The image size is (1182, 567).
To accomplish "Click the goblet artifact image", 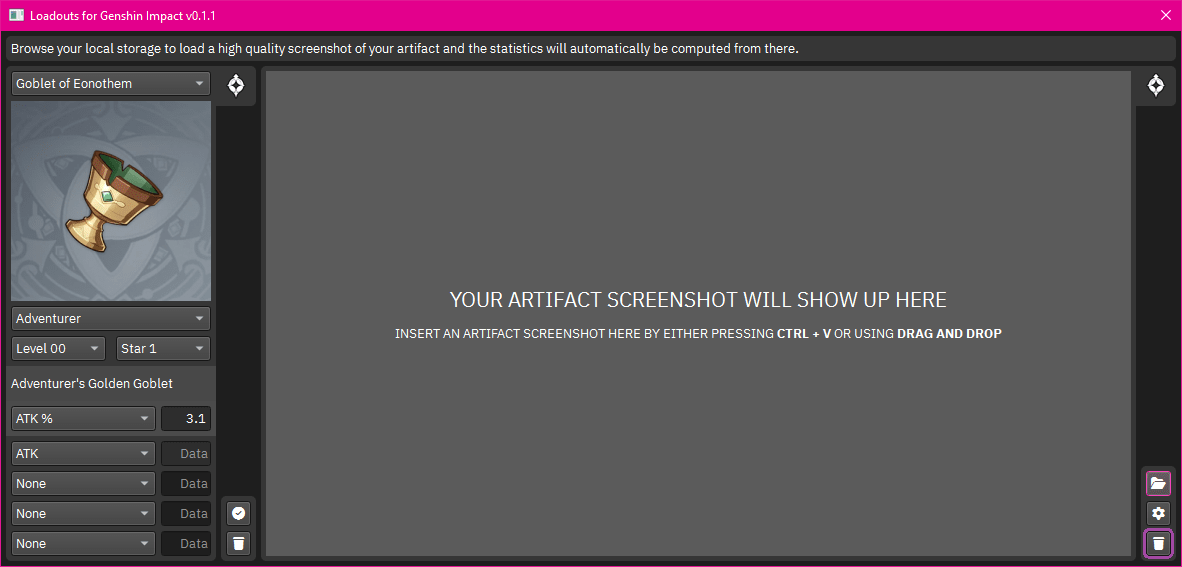I will pos(111,201).
